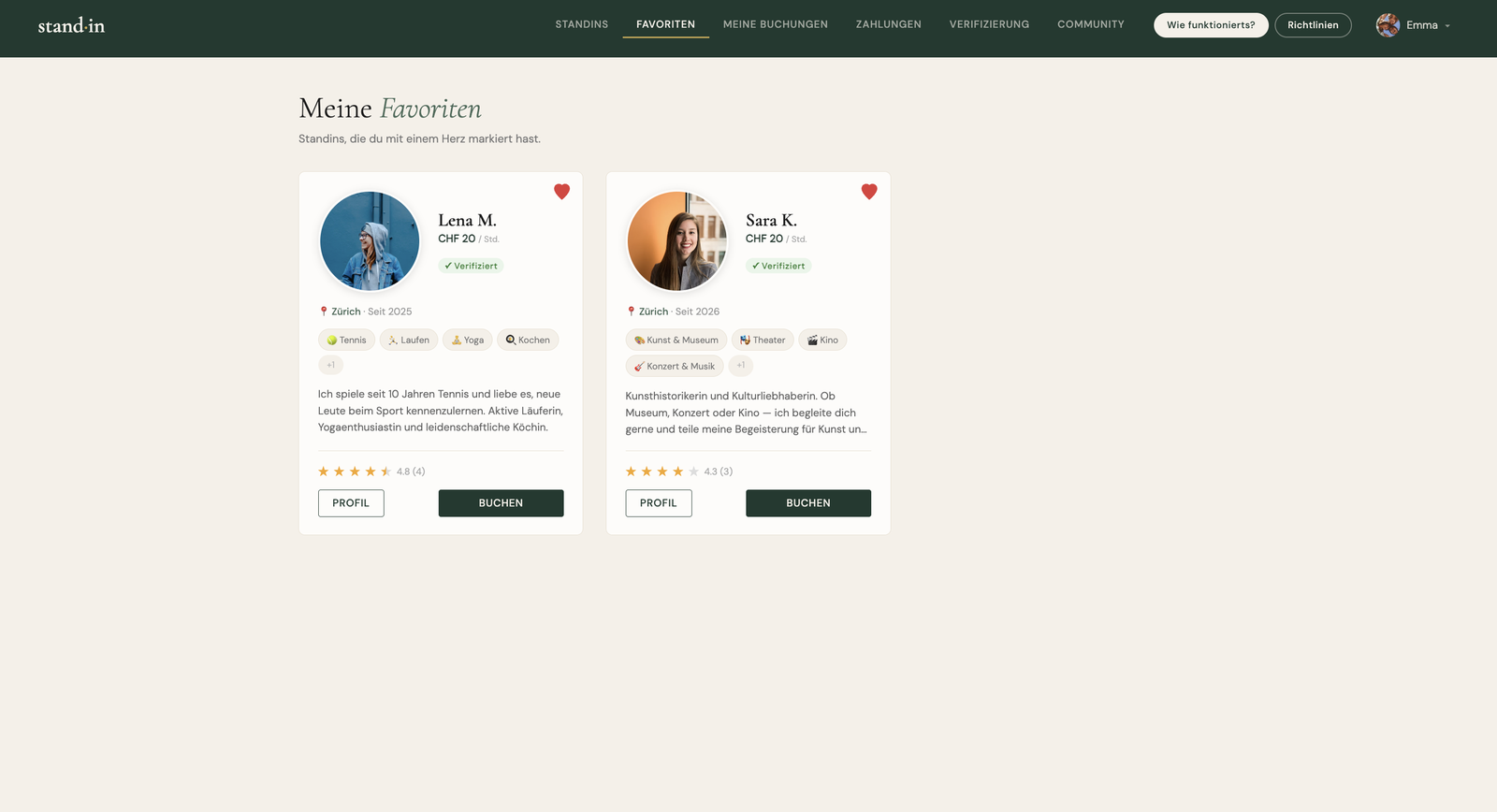Select the Kochen tag
Viewport: 1497px width, 812px height.
(528, 340)
